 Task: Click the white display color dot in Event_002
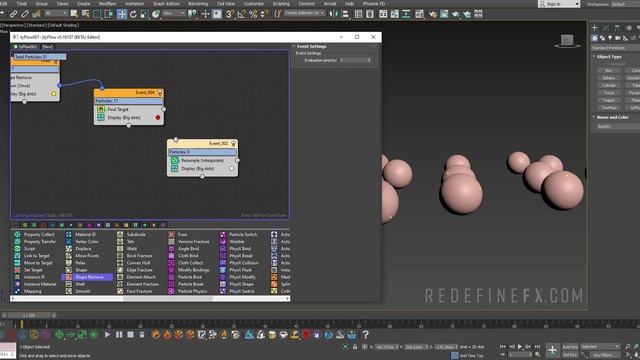click(231, 169)
